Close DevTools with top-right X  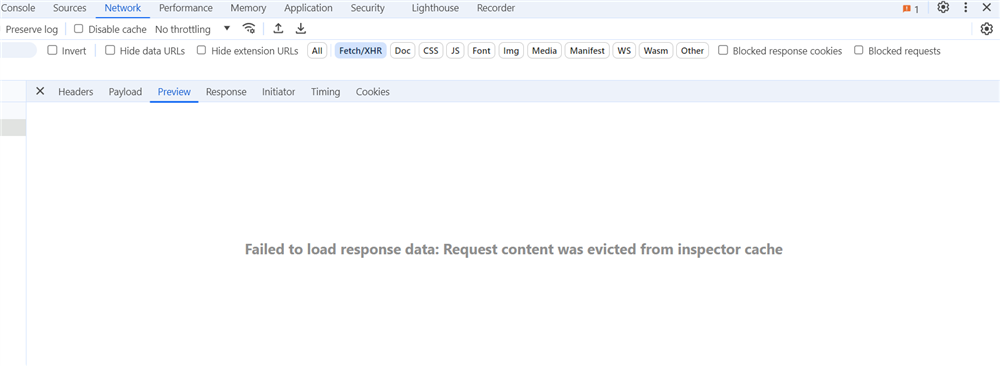pyautogui.click(x=986, y=8)
